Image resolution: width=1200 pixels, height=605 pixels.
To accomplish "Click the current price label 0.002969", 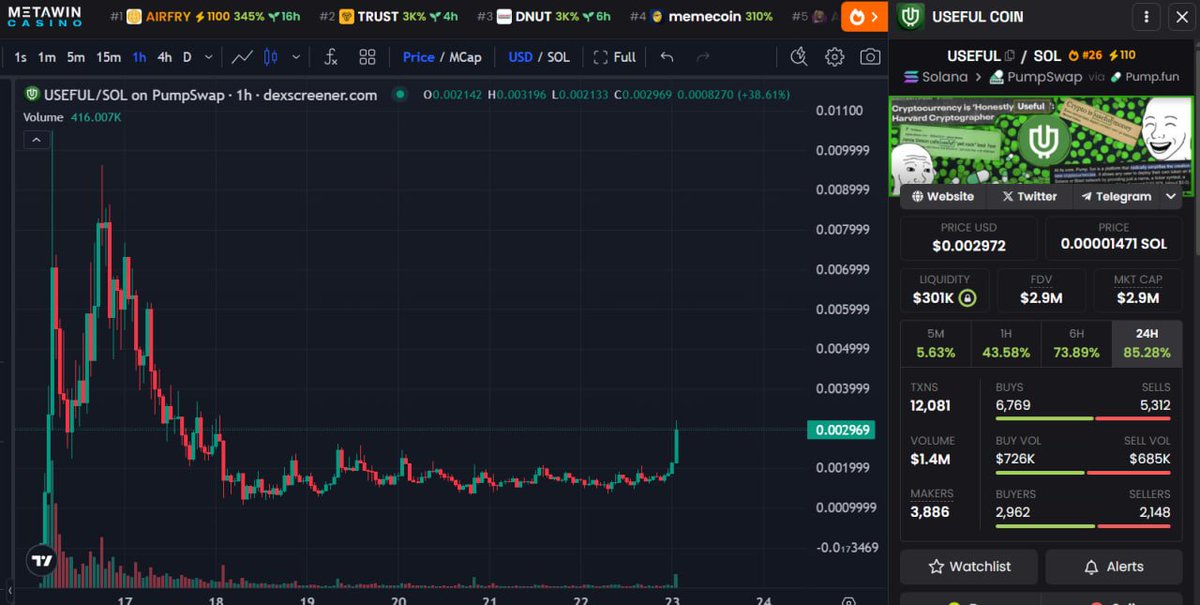I will point(841,430).
